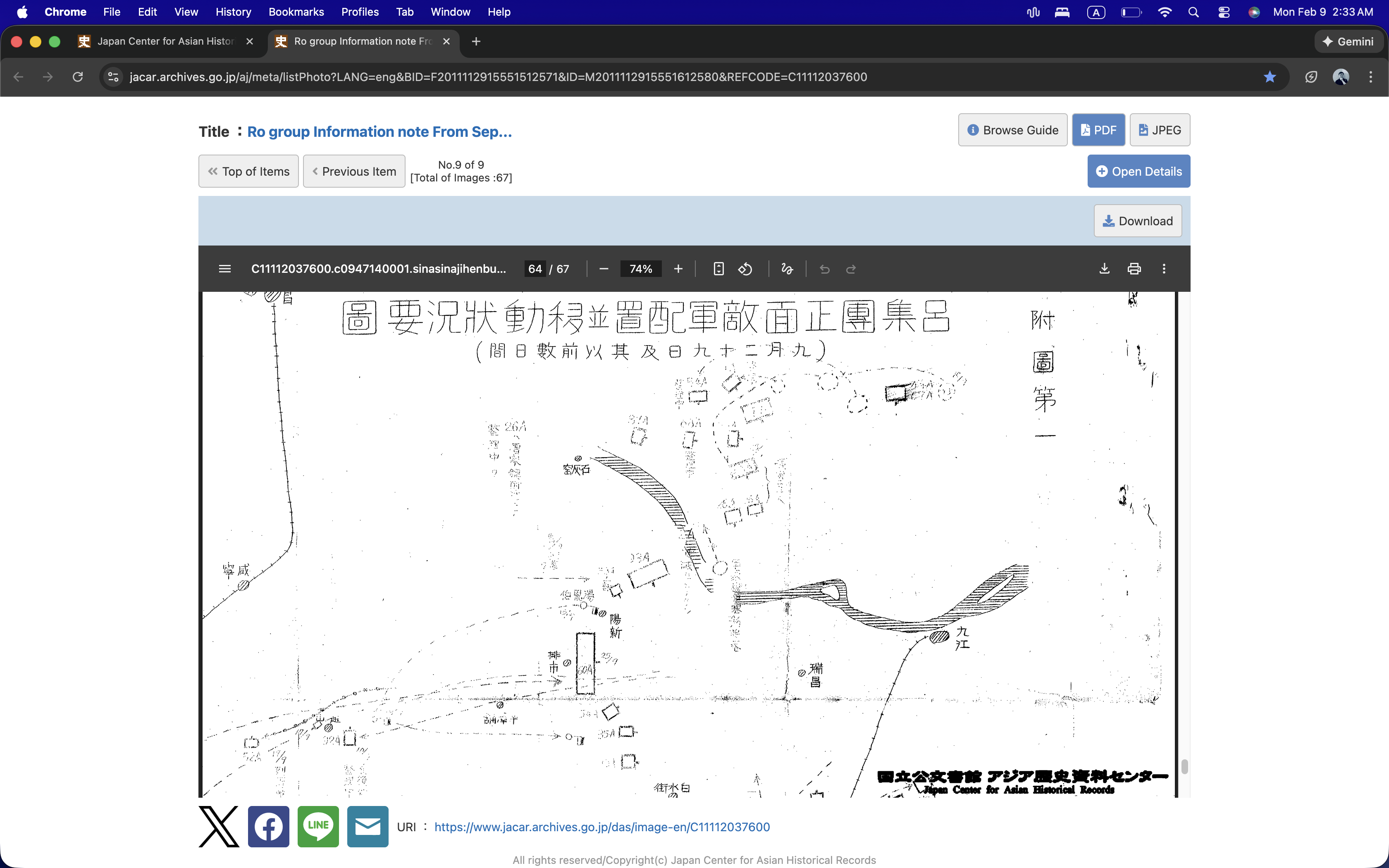
Task: Close the Ro group Information note tab
Action: pyautogui.click(x=446, y=41)
